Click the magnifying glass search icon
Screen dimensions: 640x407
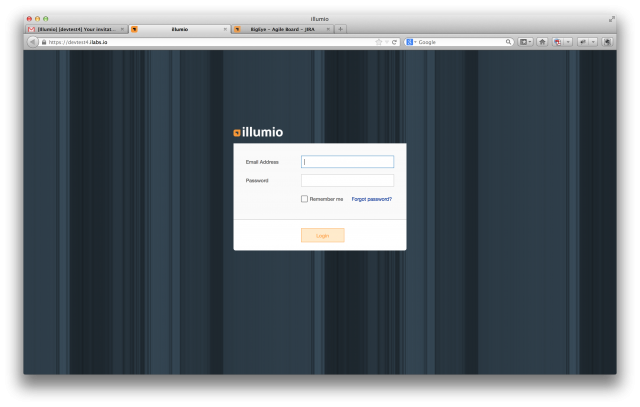(x=508, y=42)
